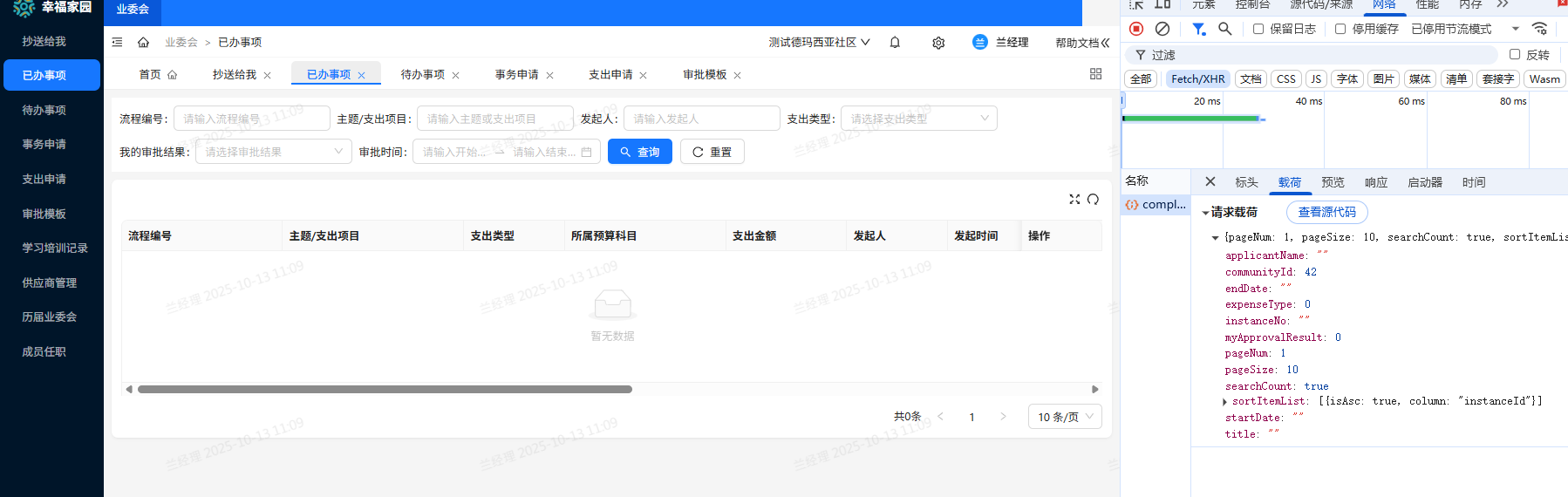Toggle the 停用缓存 checkbox

pyautogui.click(x=1340, y=29)
